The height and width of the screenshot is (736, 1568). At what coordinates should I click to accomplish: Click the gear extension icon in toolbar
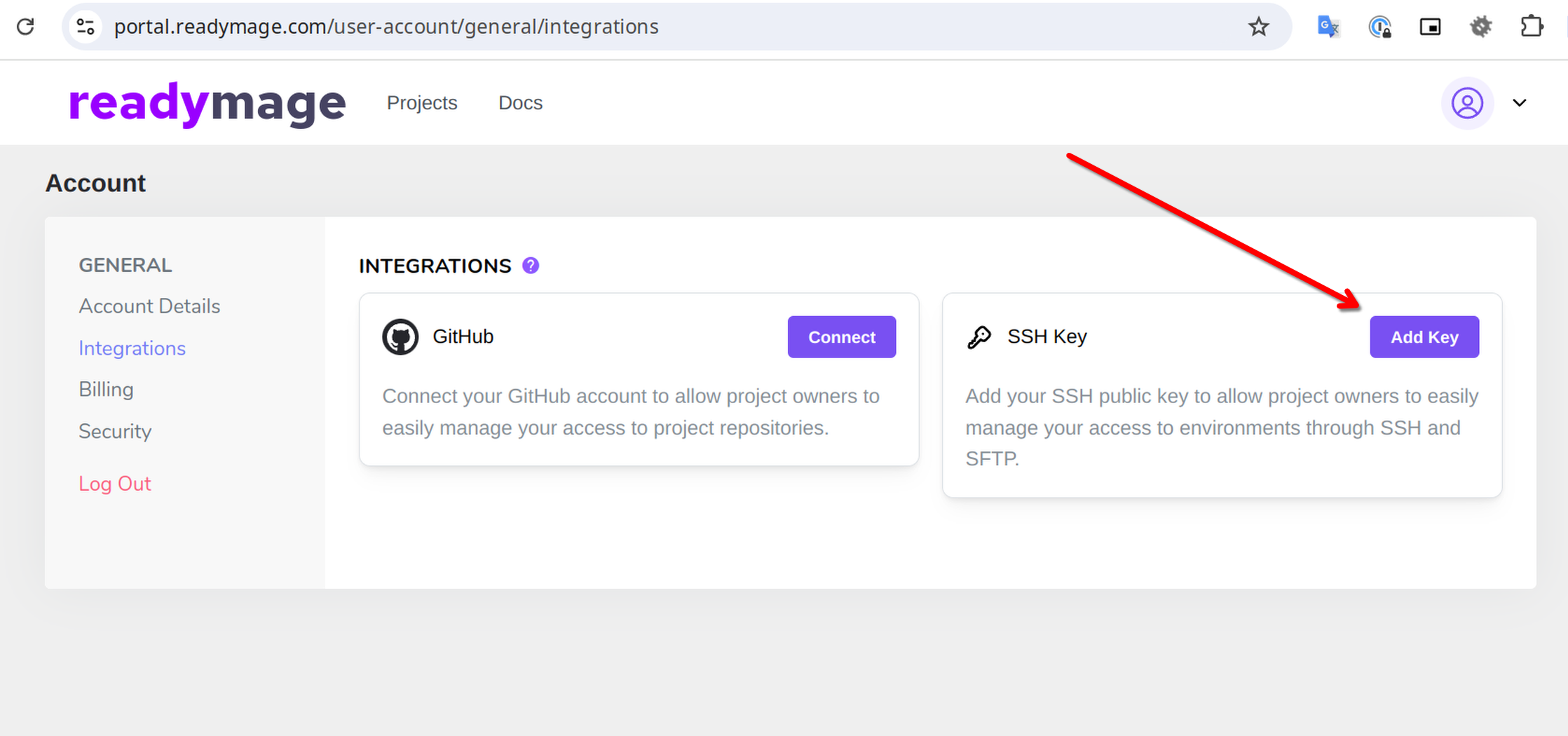pos(1480,27)
